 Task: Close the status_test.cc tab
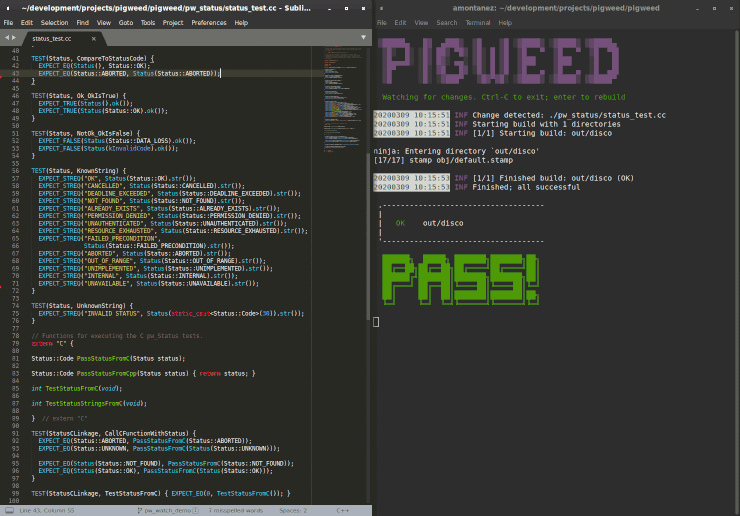(93, 39)
